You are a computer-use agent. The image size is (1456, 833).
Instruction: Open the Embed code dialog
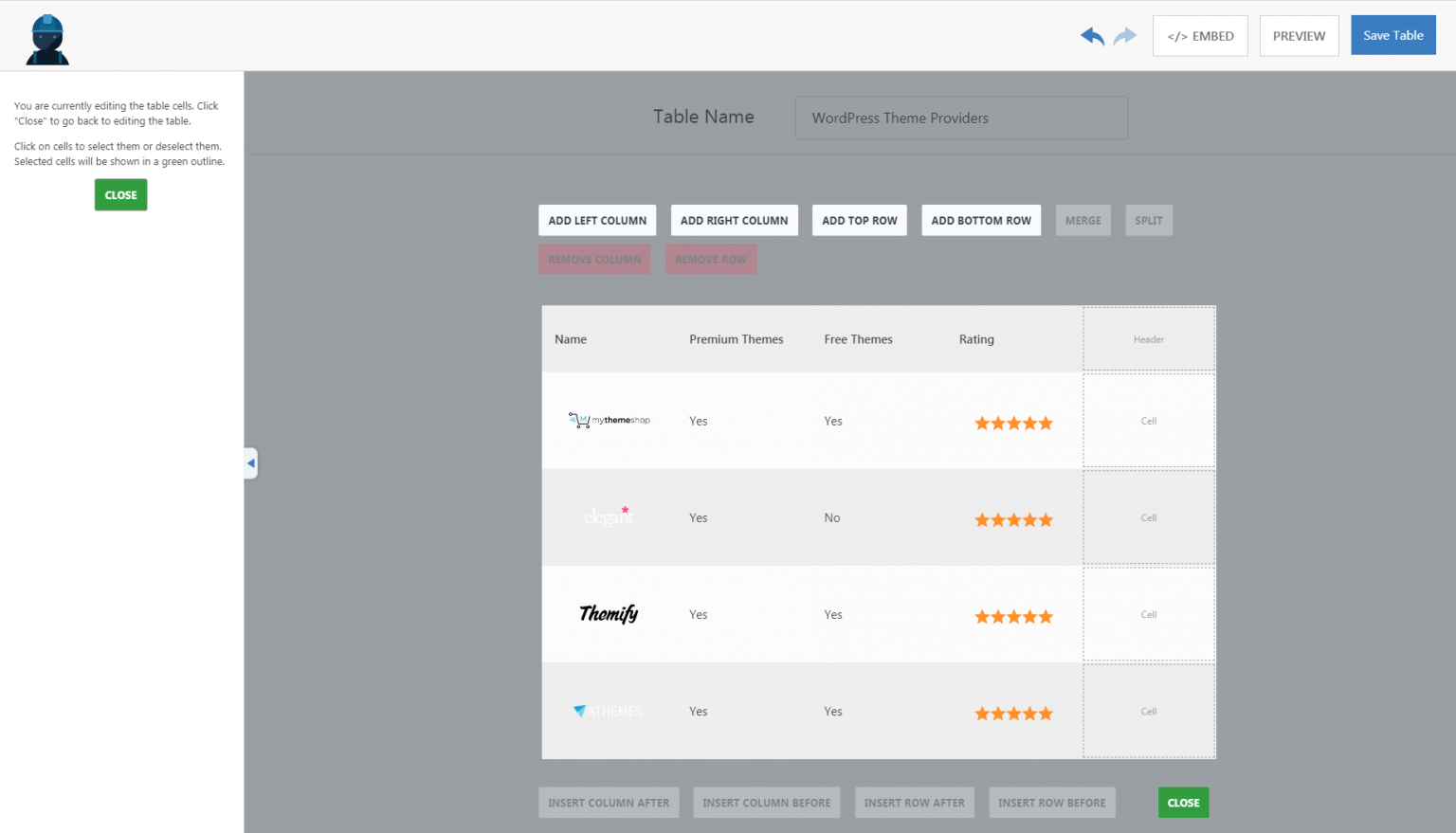tap(1200, 36)
